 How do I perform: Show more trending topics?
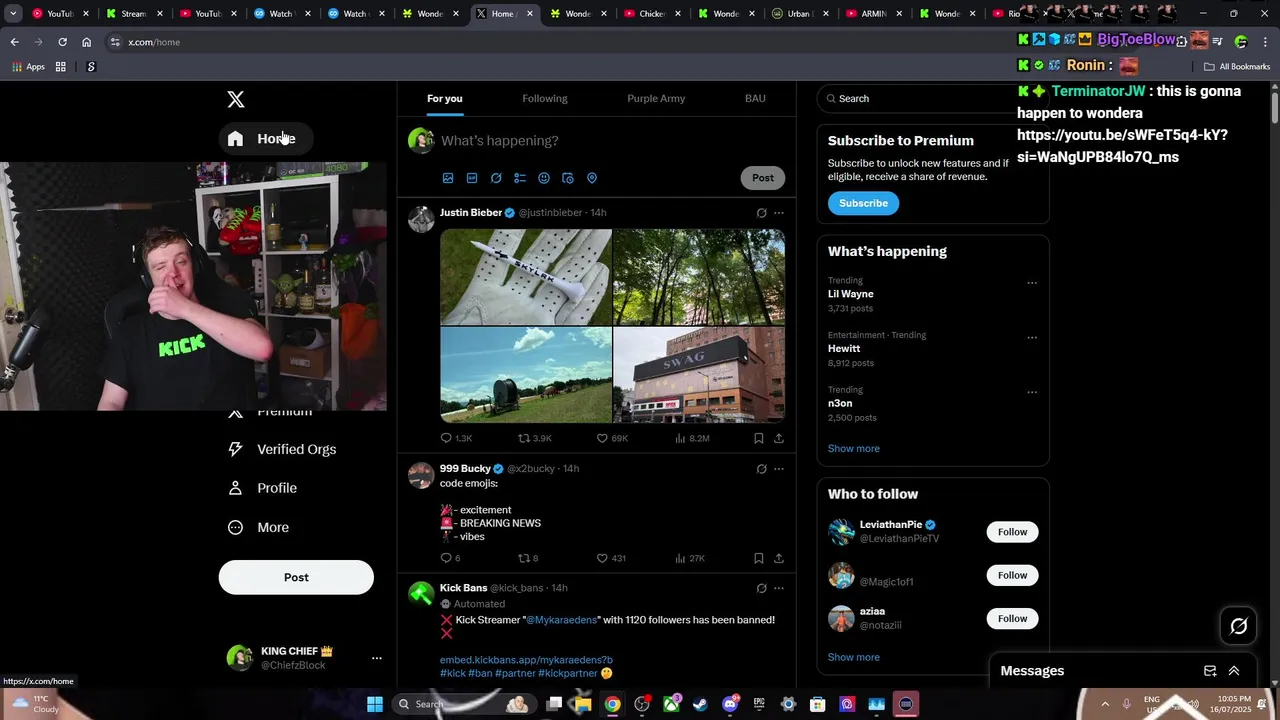coord(854,448)
